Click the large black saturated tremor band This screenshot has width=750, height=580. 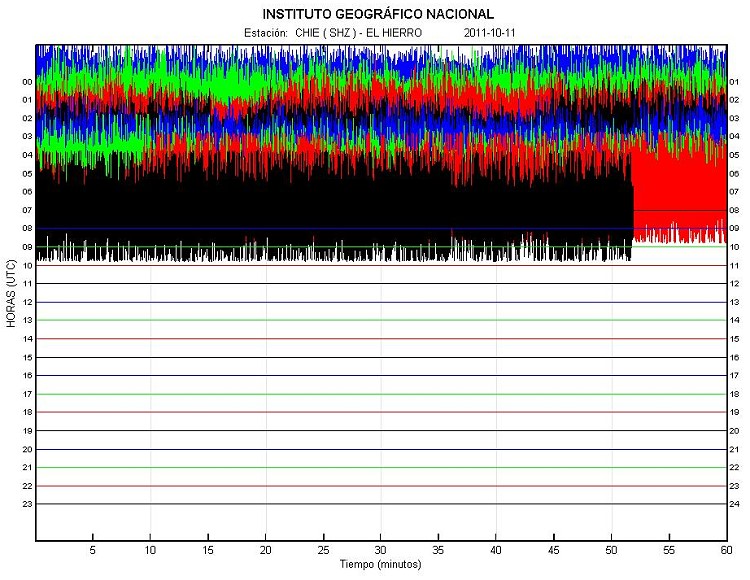[x=330, y=205]
